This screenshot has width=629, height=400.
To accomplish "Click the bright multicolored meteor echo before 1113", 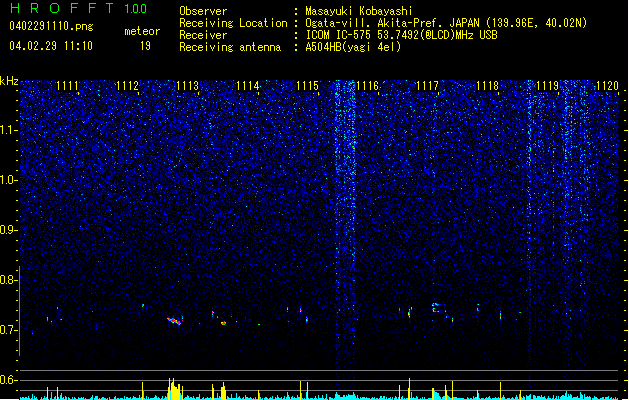I will (175, 320).
